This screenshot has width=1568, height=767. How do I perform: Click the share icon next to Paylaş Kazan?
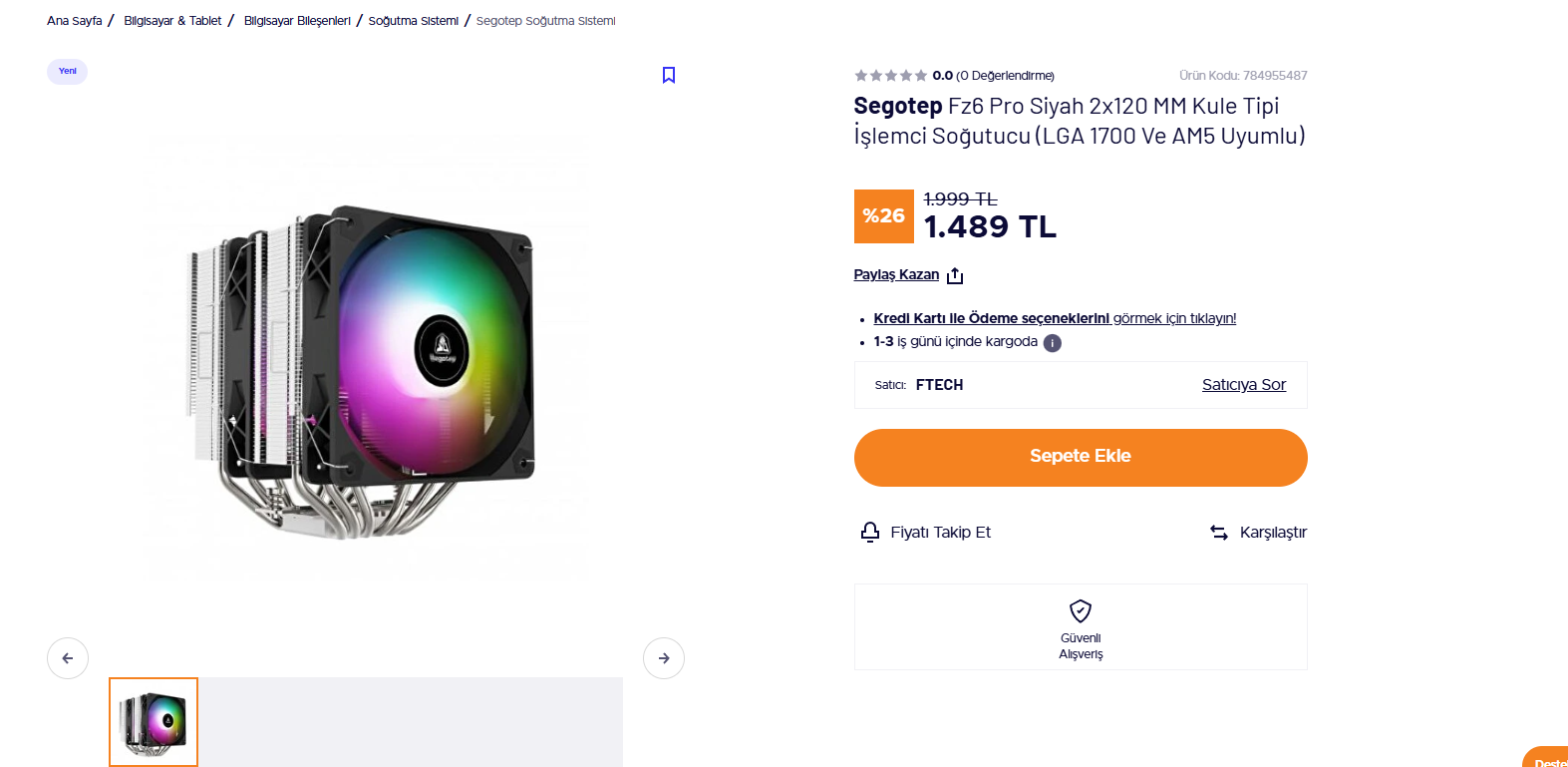tap(955, 275)
